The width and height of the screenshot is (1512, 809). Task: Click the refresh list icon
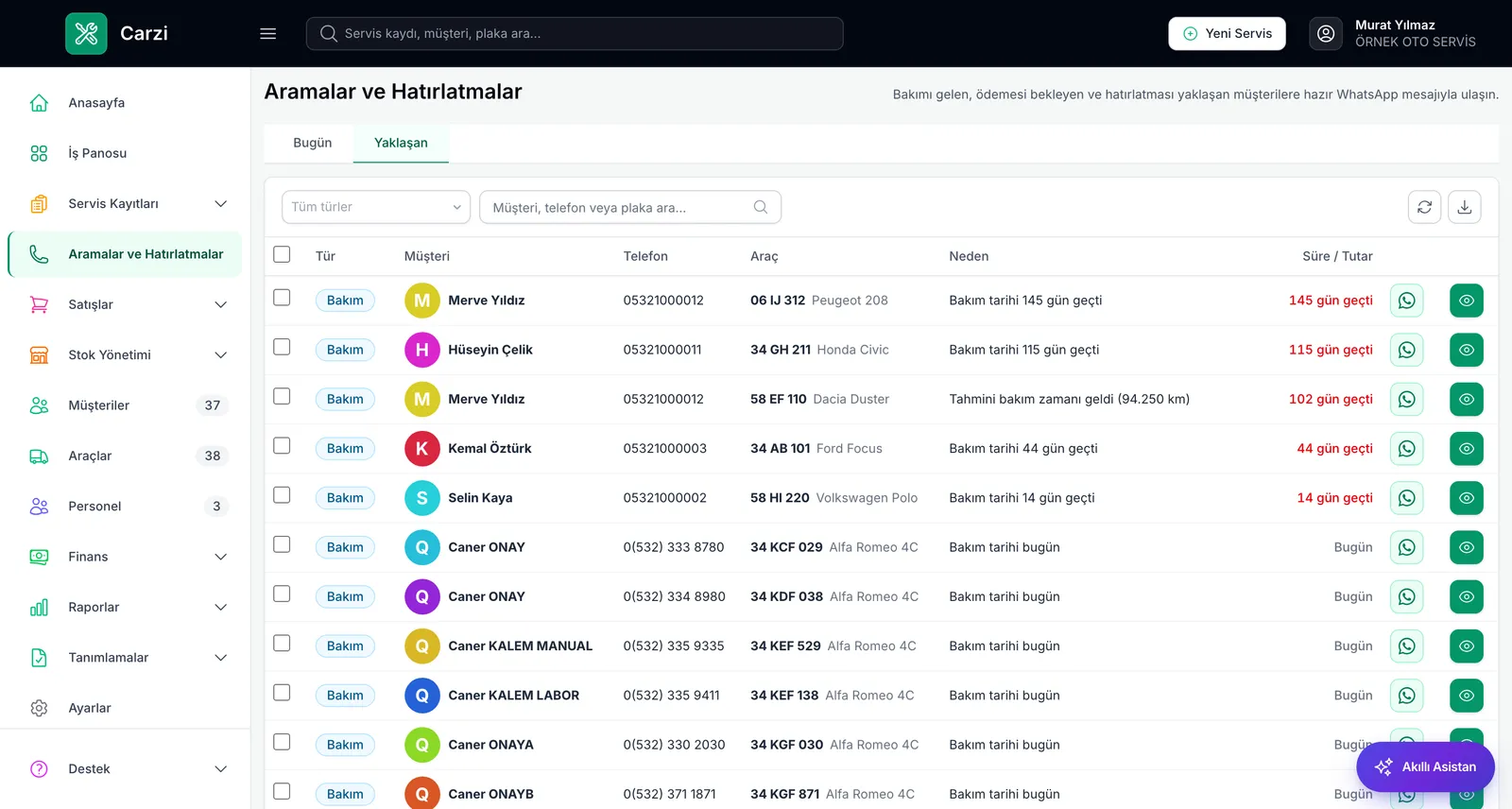tap(1424, 207)
